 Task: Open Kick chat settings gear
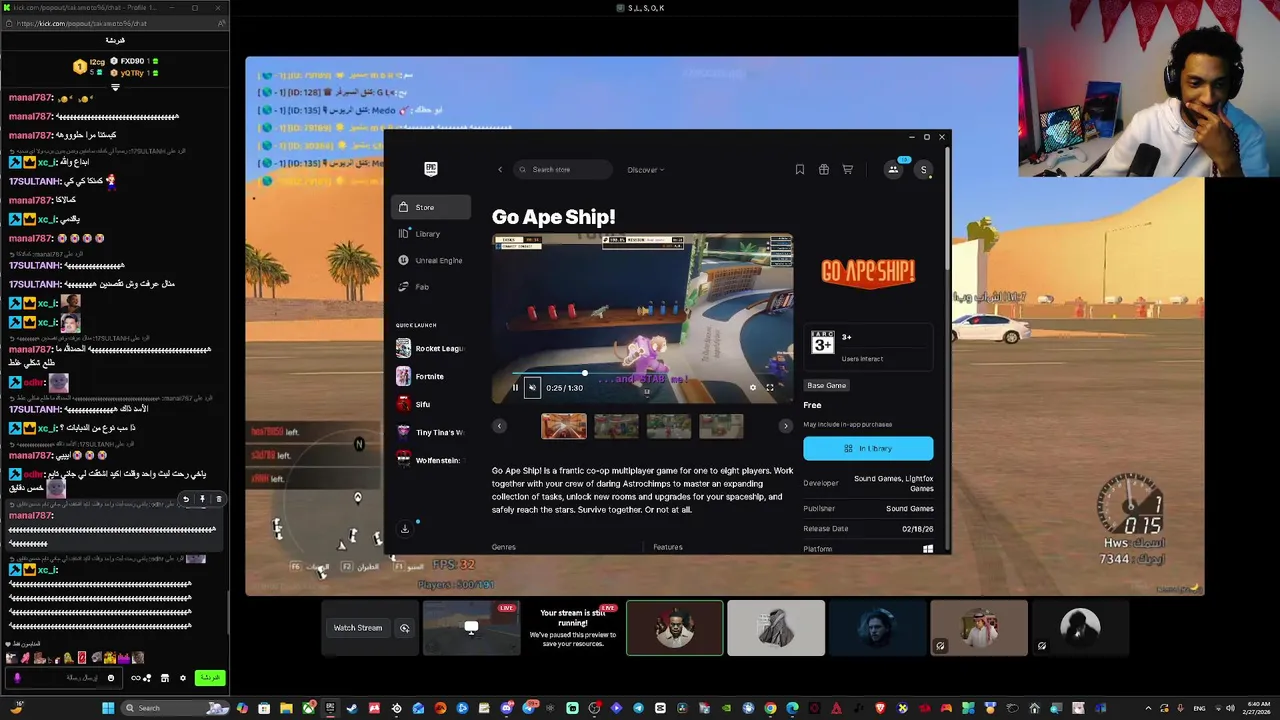click(182, 678)
